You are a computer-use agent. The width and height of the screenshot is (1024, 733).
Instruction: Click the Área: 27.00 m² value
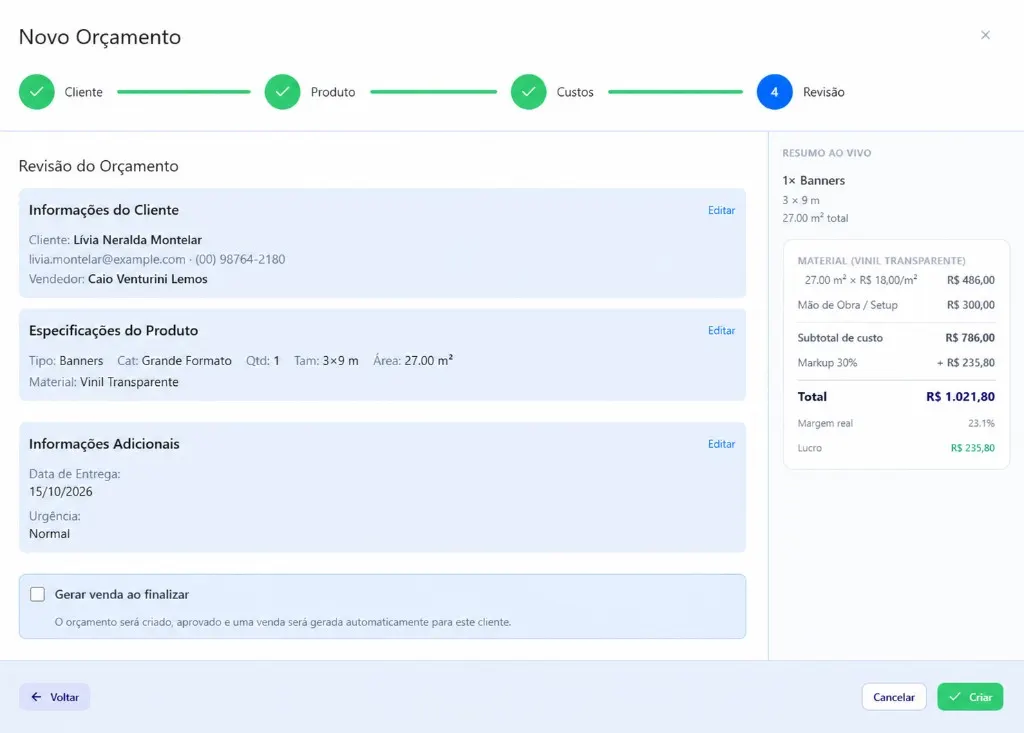point(428,361)
